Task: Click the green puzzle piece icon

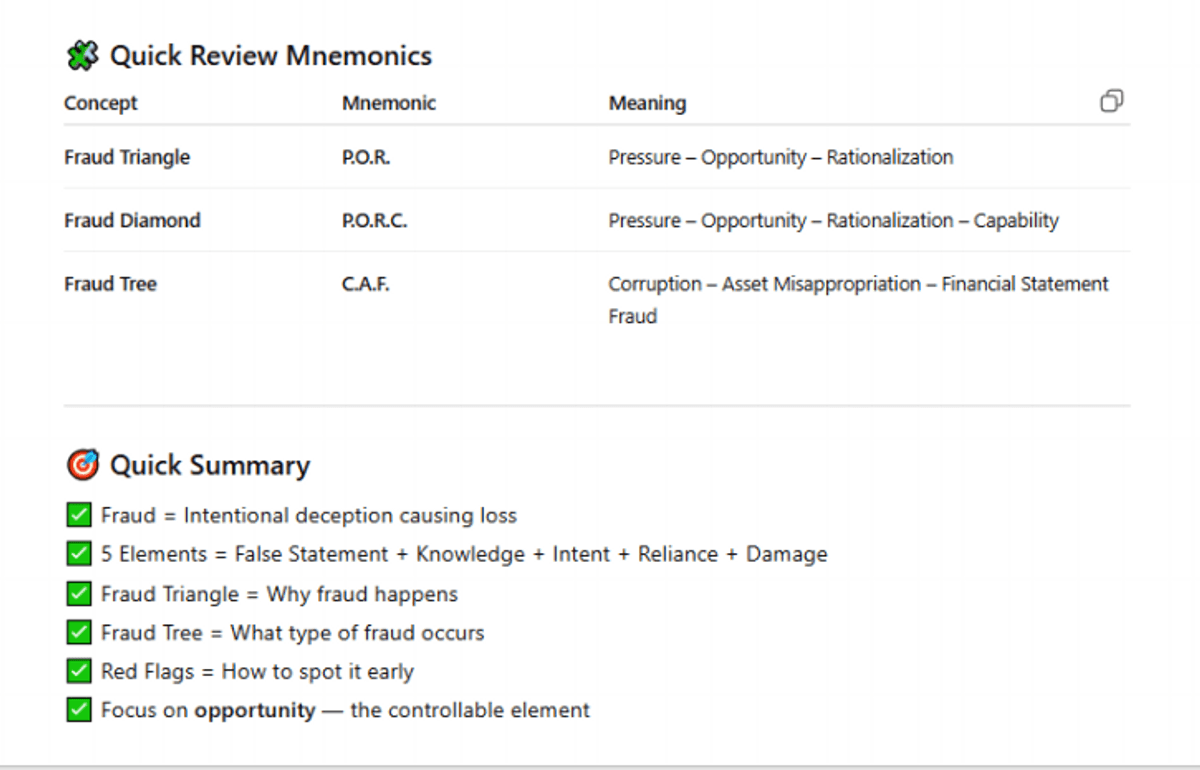Action: tap(82, 56)
